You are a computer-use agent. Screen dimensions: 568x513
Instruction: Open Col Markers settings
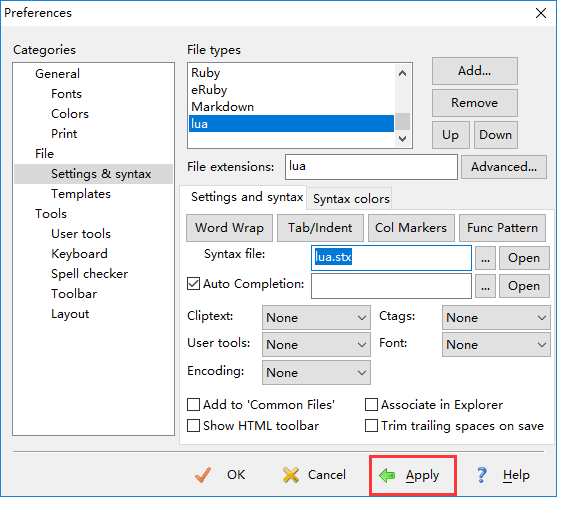(x=411, y=228)
